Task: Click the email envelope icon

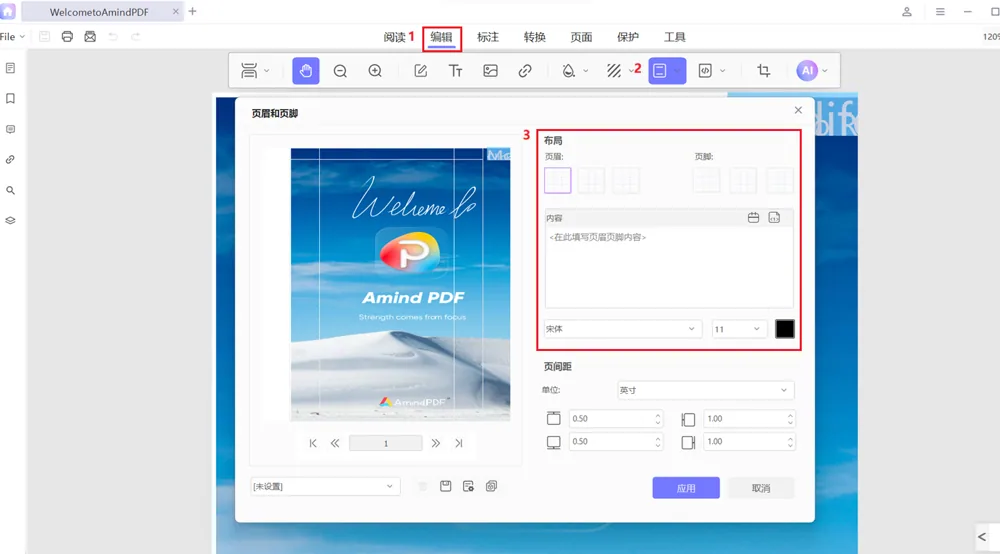Action: [x=90, y=36]
